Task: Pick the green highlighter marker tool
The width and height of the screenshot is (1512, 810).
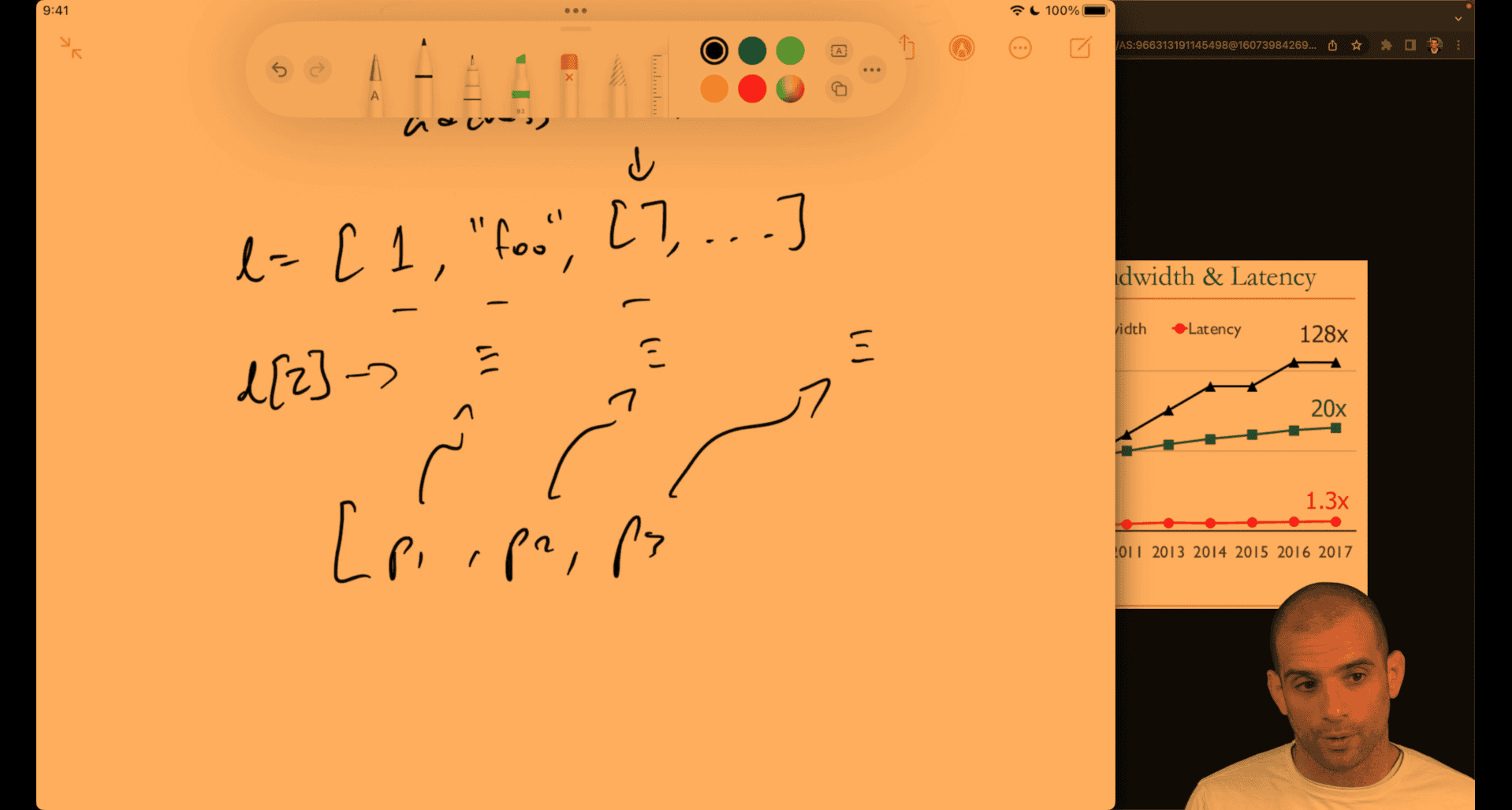Action: tap(520, 84)
